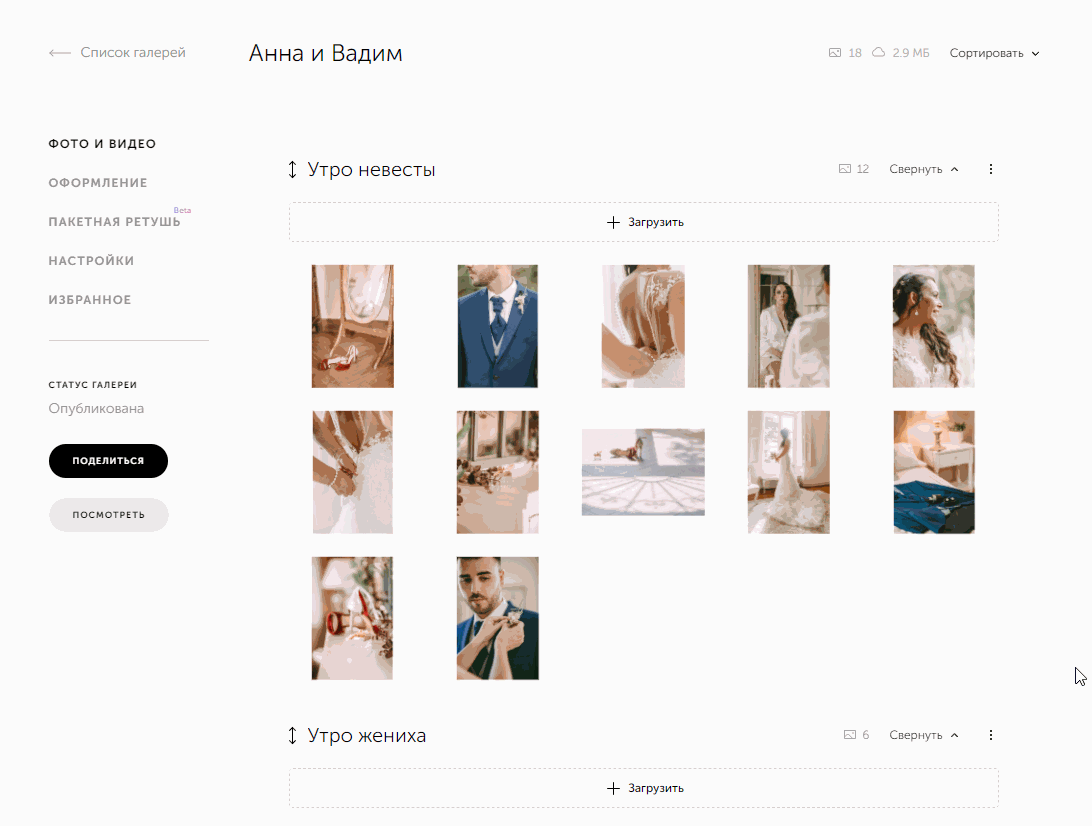
Task: Collapse the Утро невесты section via Свернуть
Action: tap(923, 169)
